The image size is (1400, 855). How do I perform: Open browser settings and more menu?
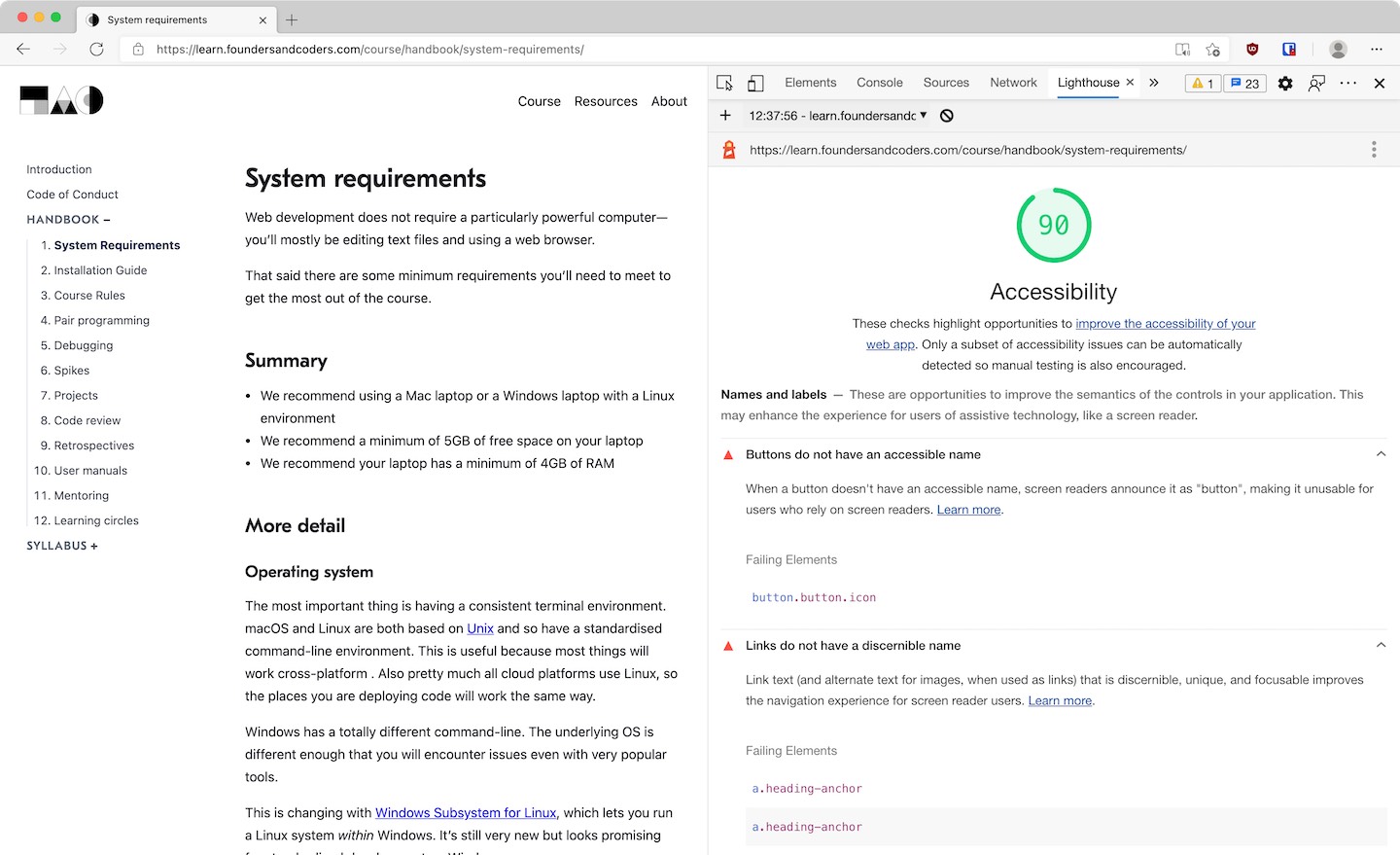click(1377, 49)
